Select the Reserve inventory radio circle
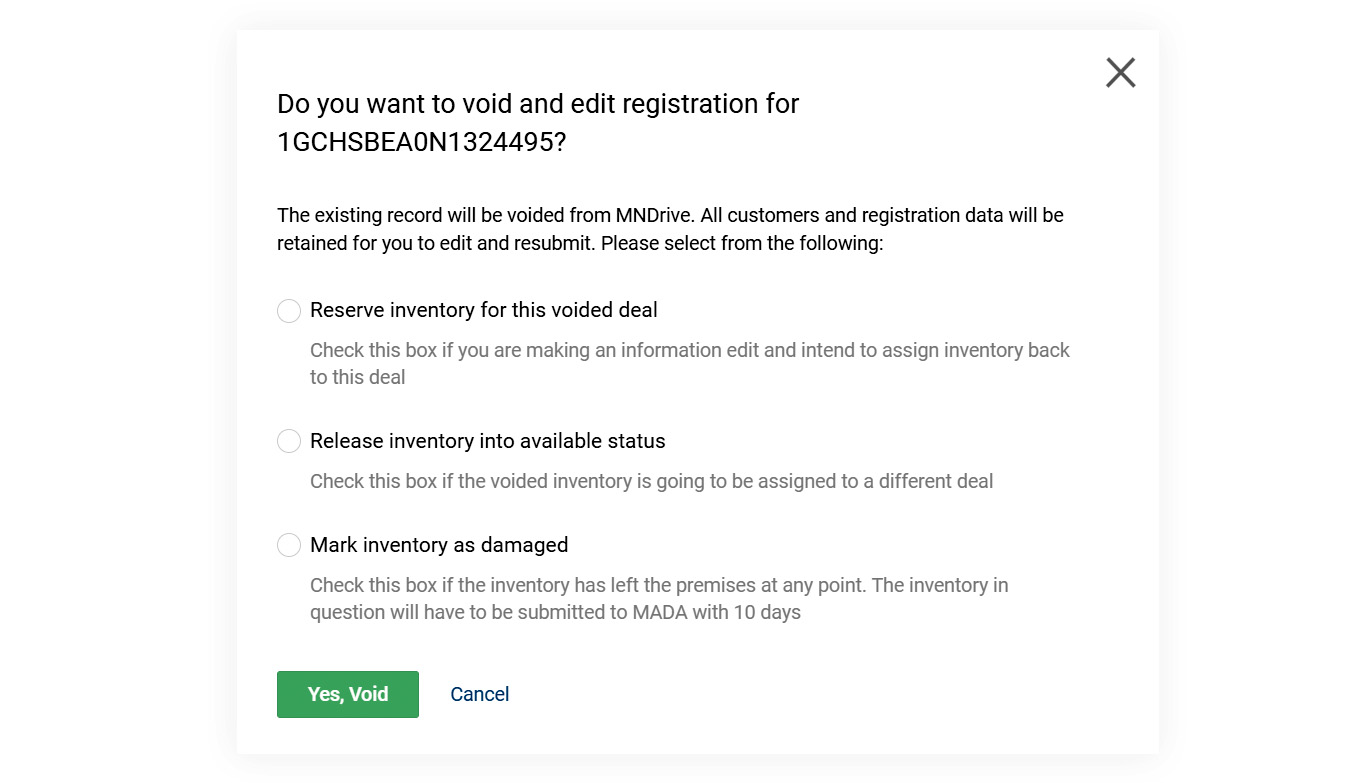Viewport: 1360px width, 783px height. 289,311
